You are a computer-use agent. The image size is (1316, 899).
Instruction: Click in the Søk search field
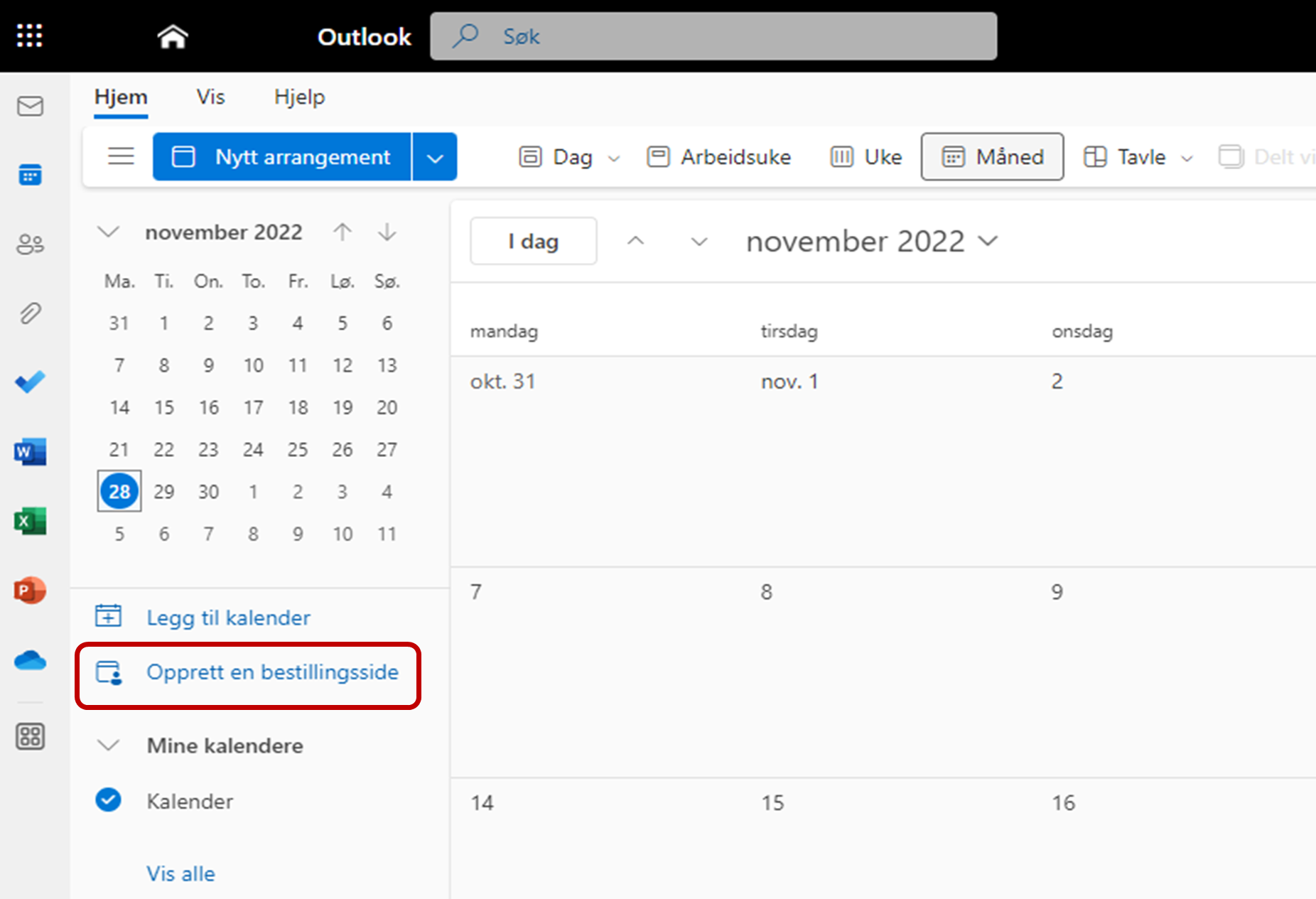[713, 36]
